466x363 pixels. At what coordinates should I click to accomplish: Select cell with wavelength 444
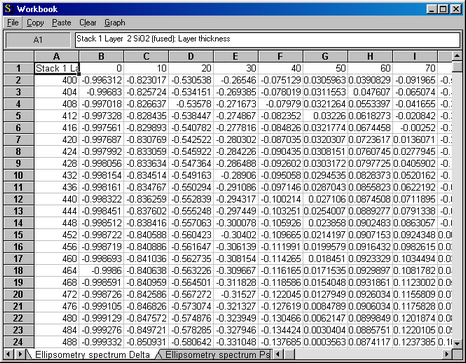[57, 211]
